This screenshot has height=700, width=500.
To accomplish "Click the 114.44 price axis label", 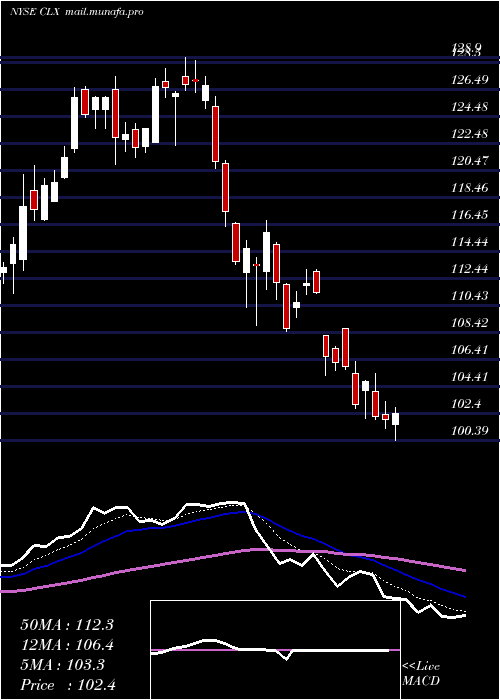I will point(469,242).
